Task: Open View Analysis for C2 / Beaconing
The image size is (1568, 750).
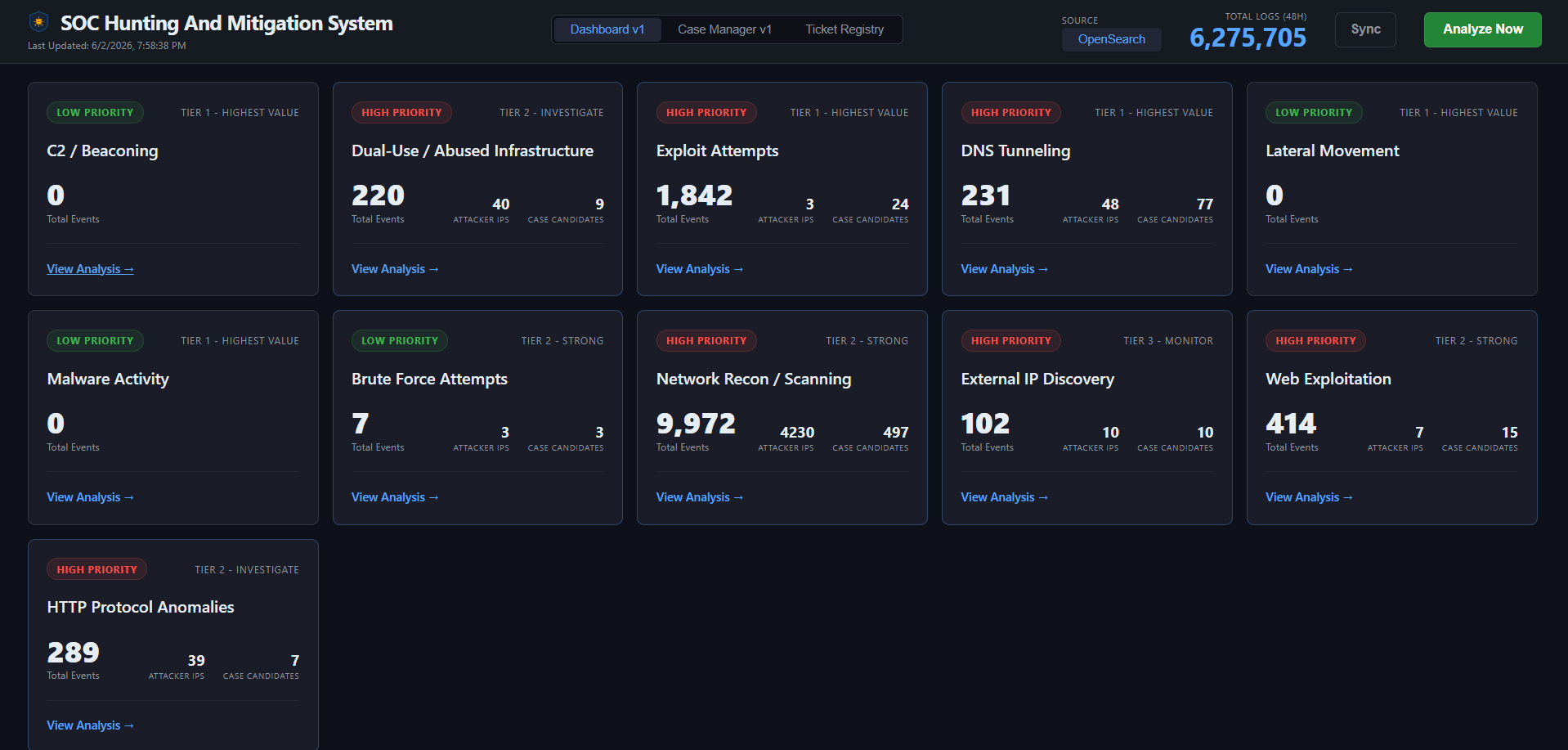Action: (90, 269)
